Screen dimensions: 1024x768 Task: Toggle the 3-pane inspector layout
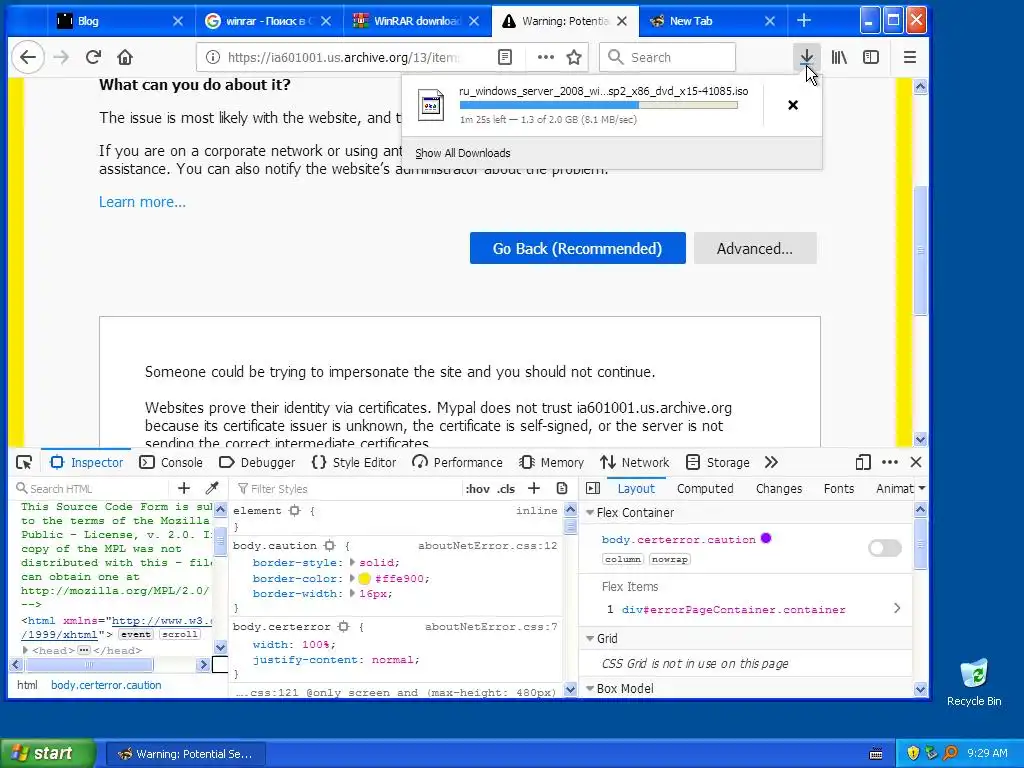point(593,488)
